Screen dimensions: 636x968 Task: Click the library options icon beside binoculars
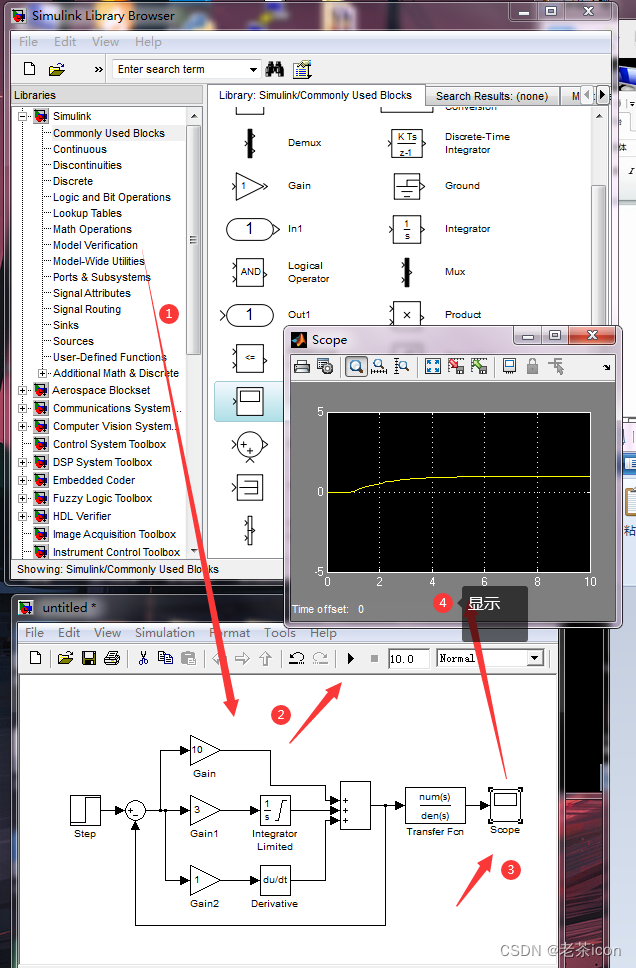point(302,69)
